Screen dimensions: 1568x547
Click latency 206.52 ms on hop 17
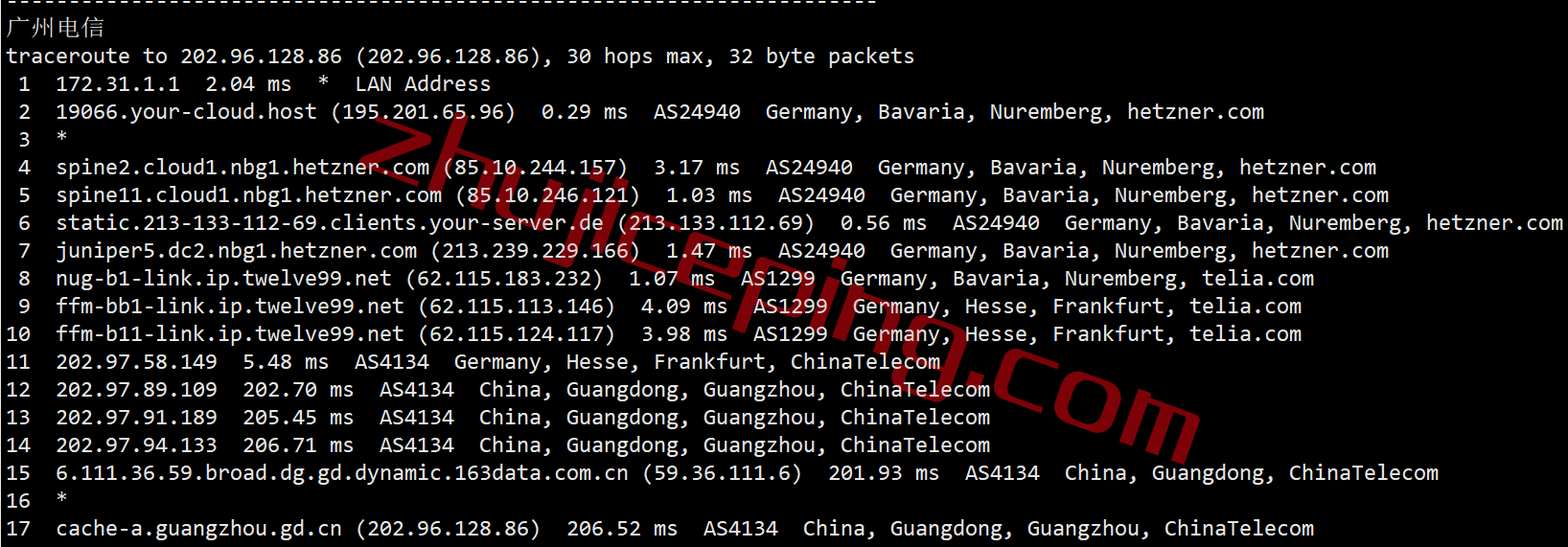coord(622,529)
